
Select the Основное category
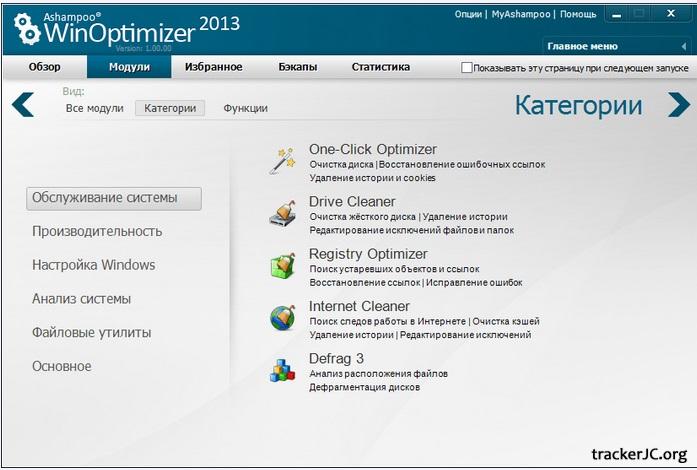coord(62,366)
